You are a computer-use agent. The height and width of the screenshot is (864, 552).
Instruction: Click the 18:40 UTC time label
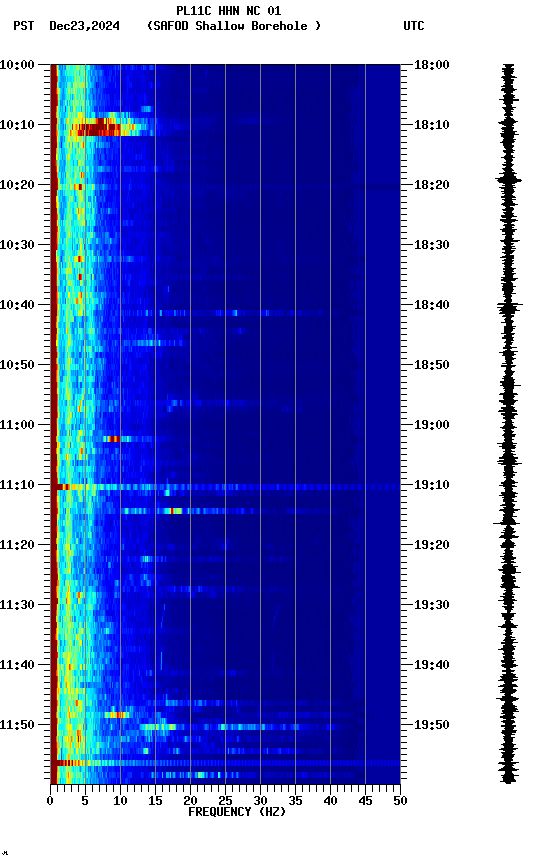(x=432, y=305)
